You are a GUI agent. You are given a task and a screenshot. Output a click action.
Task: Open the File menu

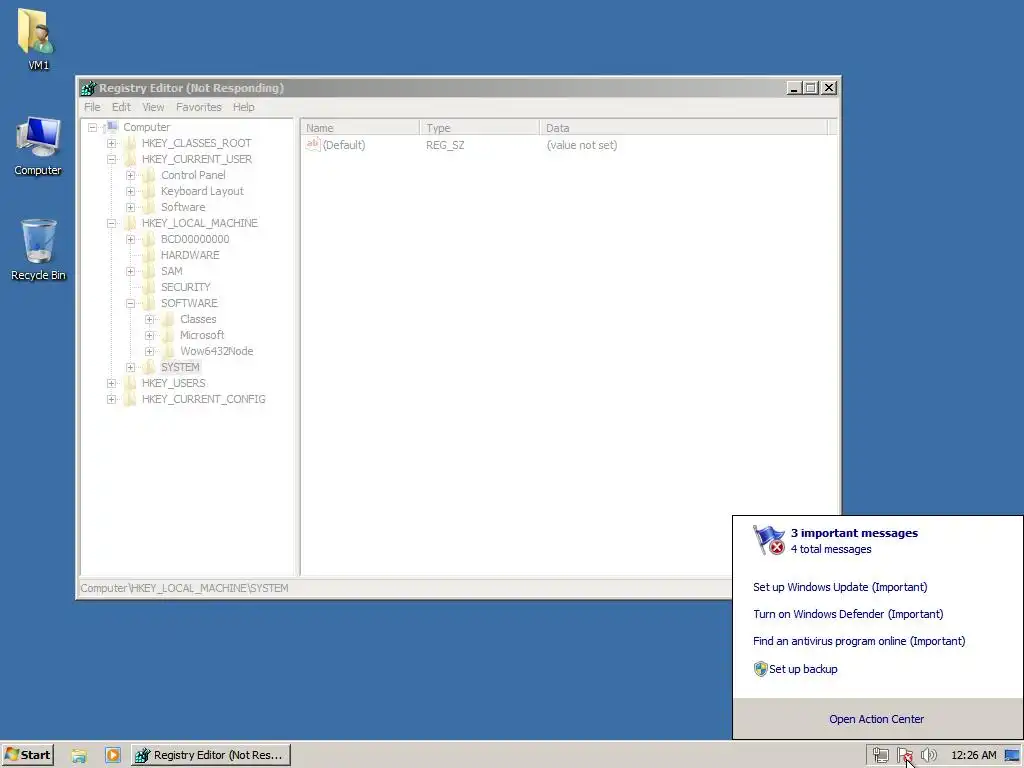click(x=92, y=107)
